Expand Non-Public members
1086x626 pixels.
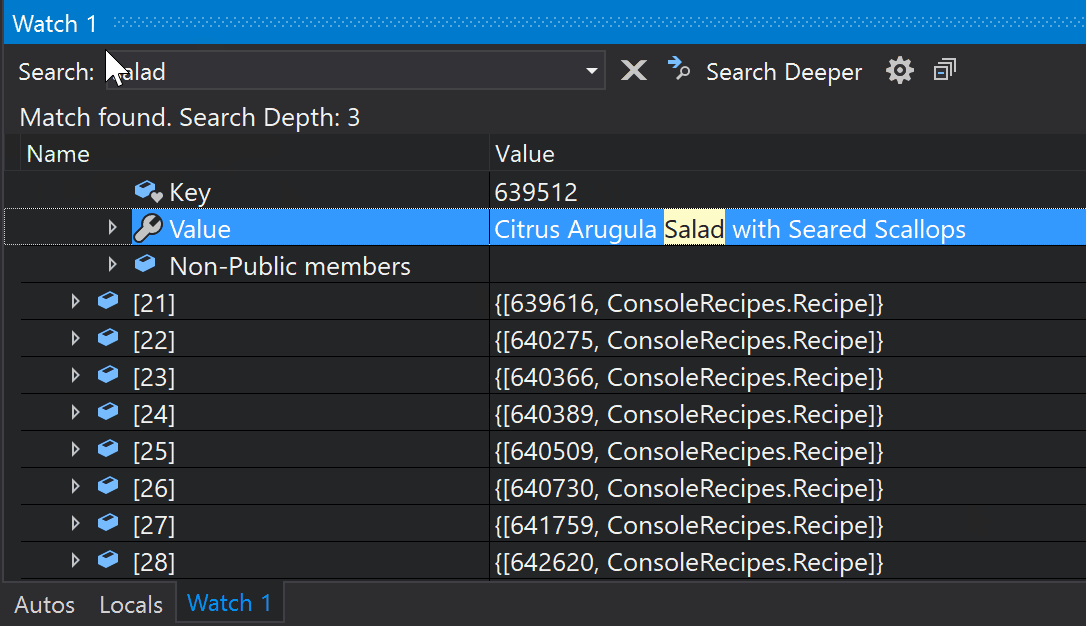(x=113, y=265)
